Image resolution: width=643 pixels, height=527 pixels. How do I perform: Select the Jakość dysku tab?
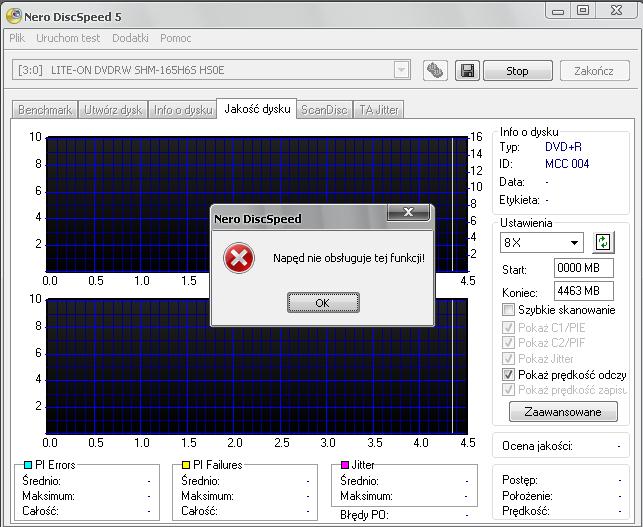pyautogui.click(x=257, y=109)
